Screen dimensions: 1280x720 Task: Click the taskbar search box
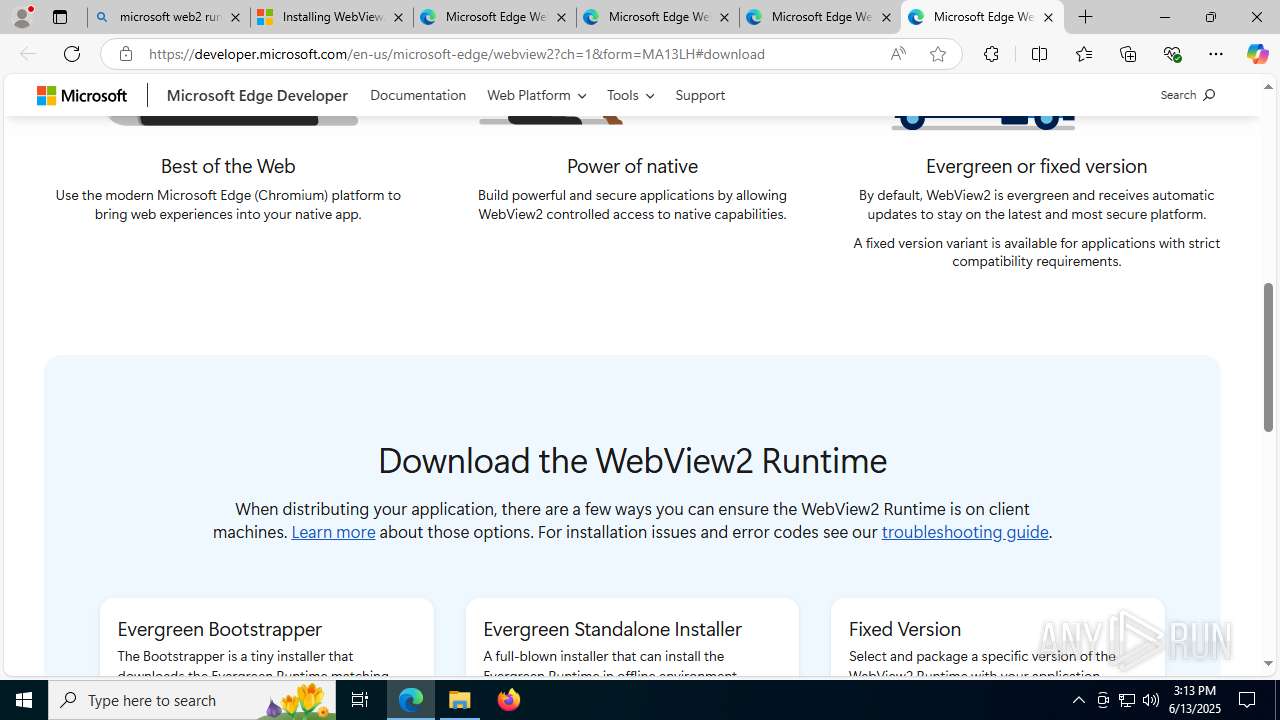192,700
